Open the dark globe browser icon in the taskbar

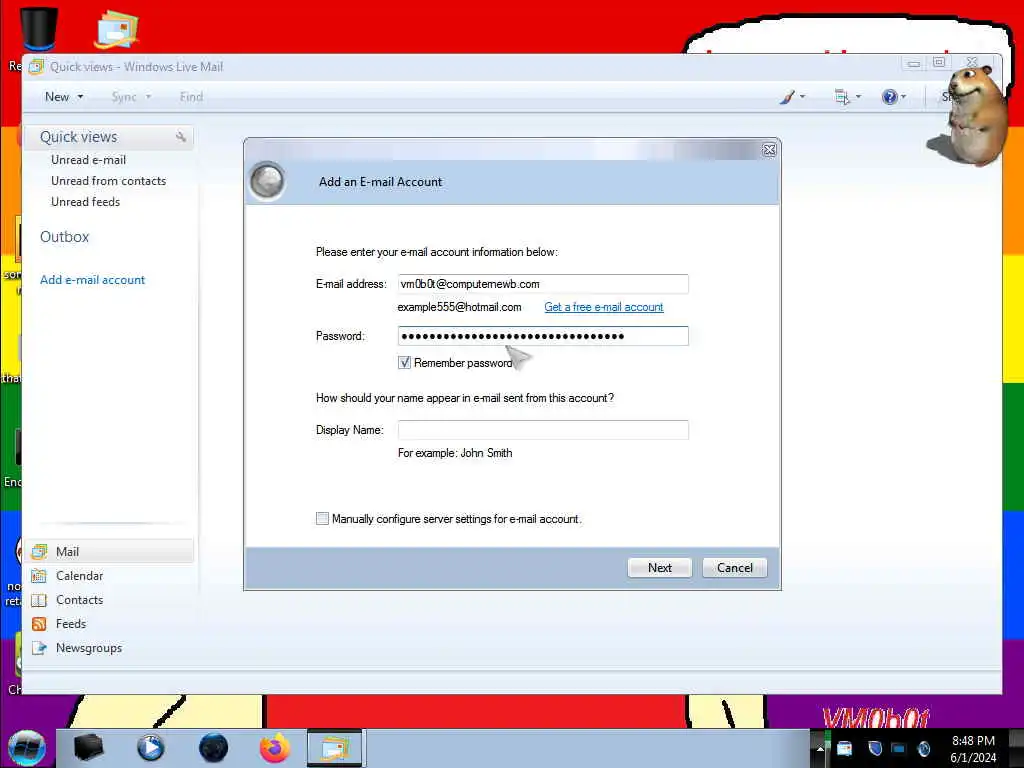click(213, 748)
